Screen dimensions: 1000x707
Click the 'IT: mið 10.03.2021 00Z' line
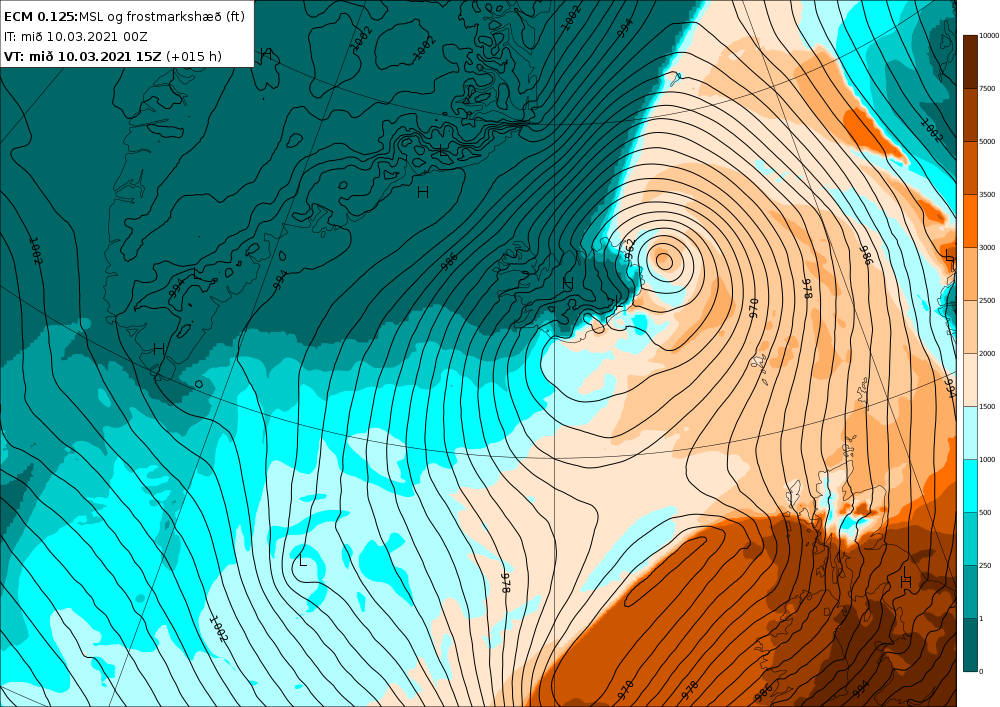coord(76,36)
